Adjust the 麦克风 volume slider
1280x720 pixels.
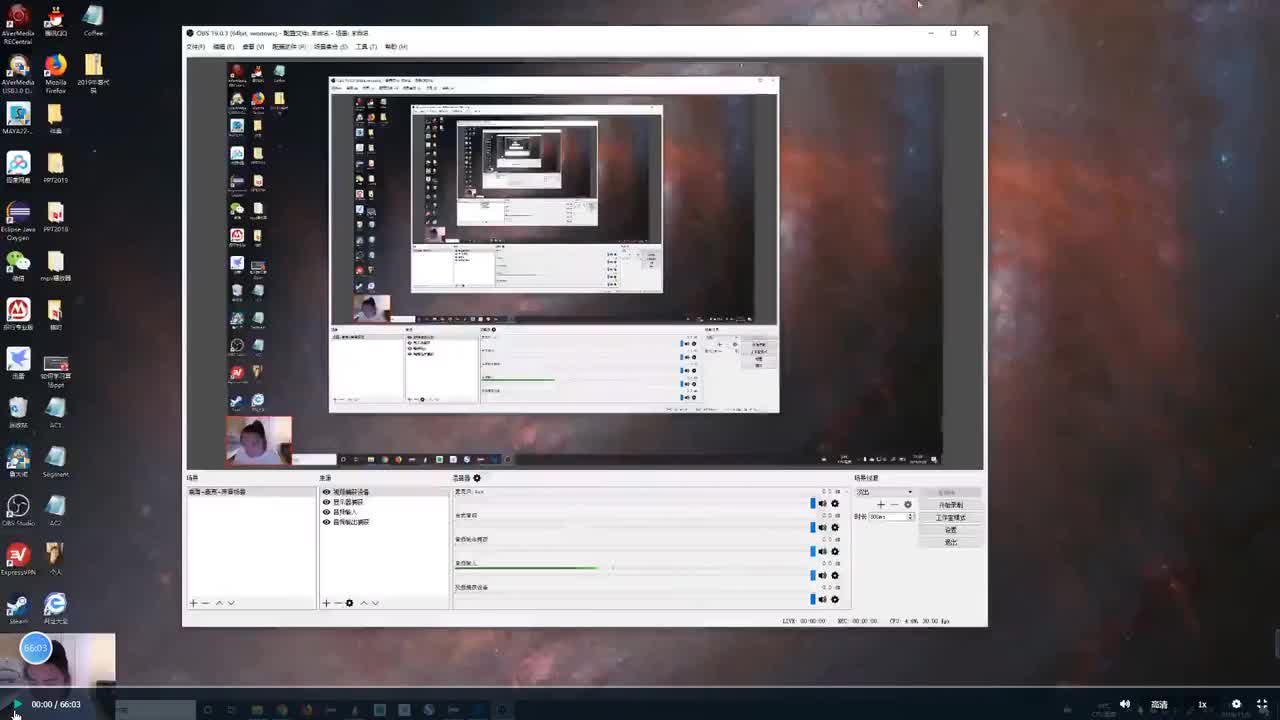(x=812, y=504)
